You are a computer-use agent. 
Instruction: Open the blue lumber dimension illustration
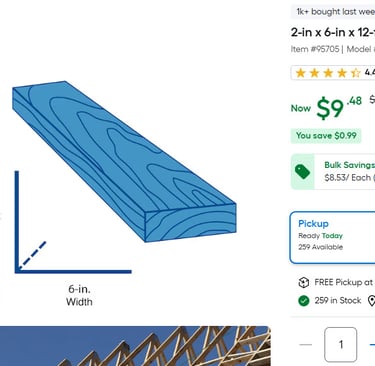click(124, 161)
